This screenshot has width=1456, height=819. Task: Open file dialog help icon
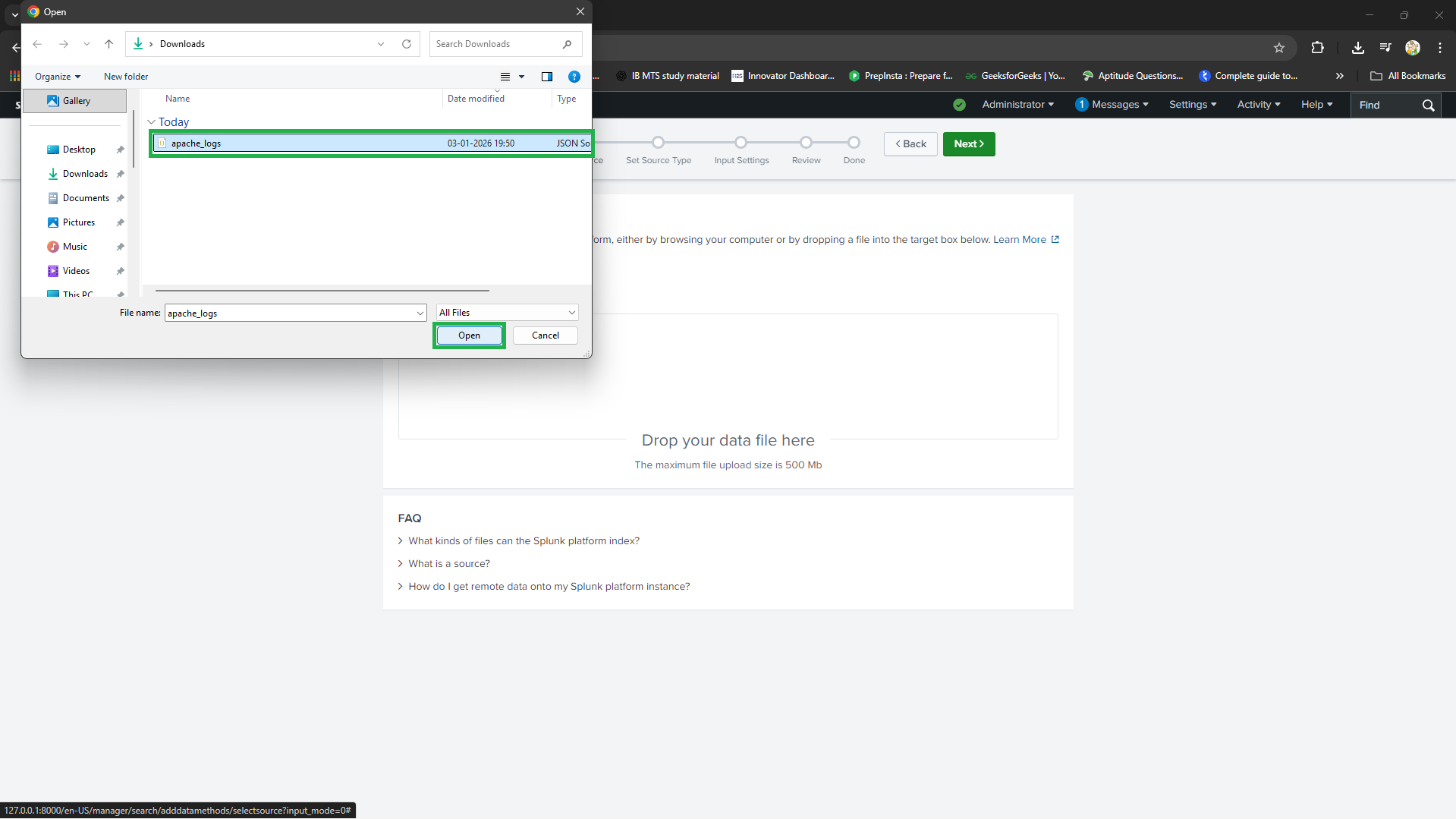tap(574, 77)
